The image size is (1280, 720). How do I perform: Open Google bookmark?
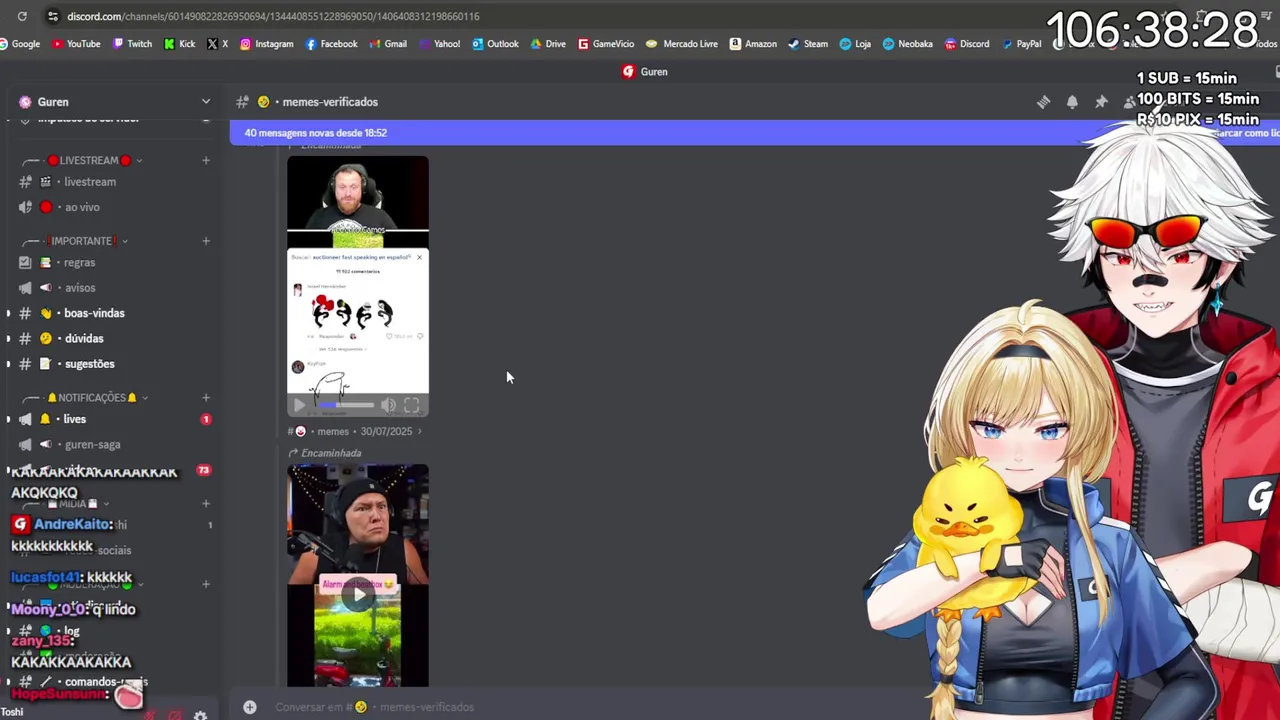pyautogui.click(x=20, y=44)
